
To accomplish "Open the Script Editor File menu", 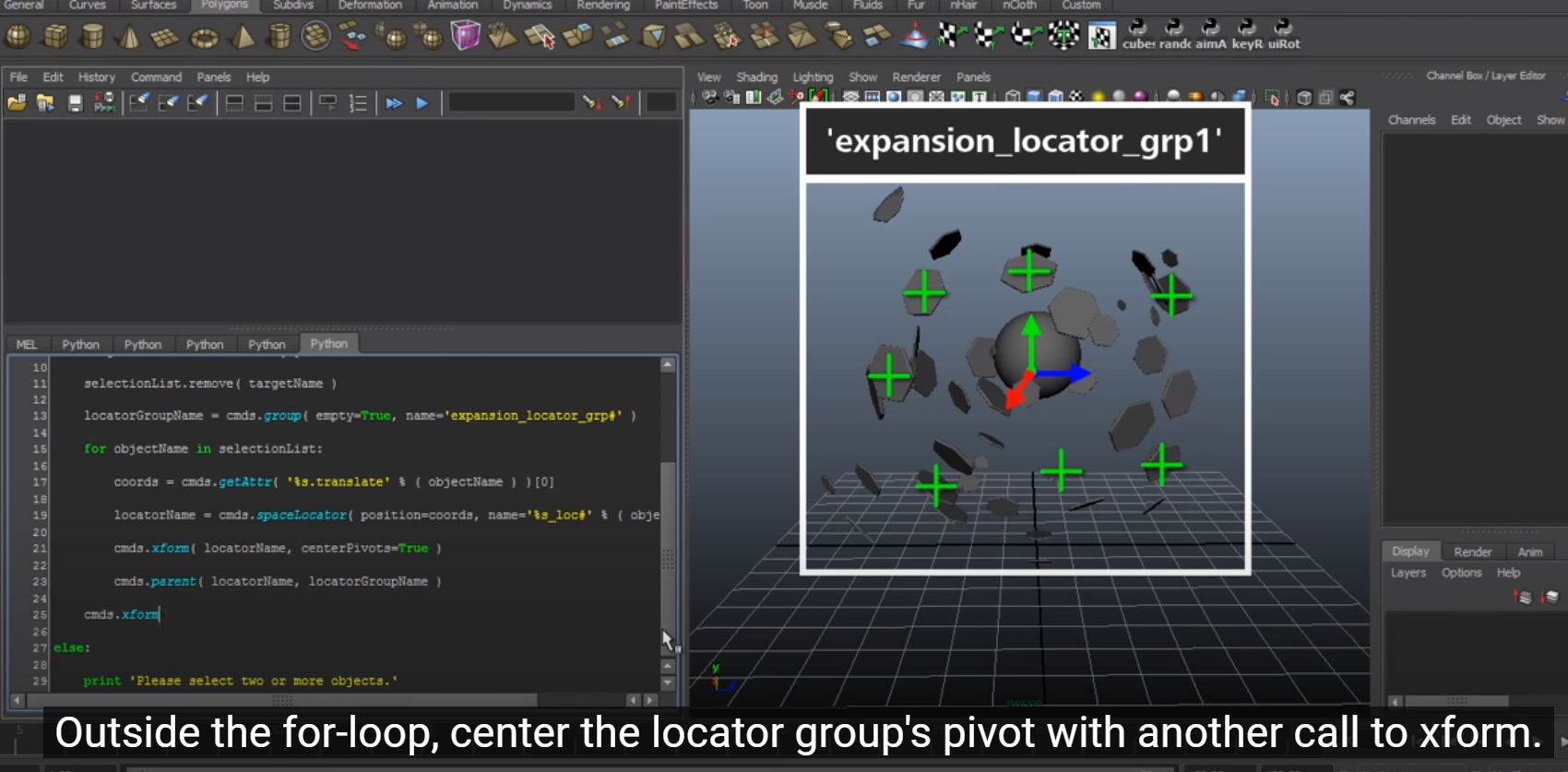I will click(x=18, y=77).
